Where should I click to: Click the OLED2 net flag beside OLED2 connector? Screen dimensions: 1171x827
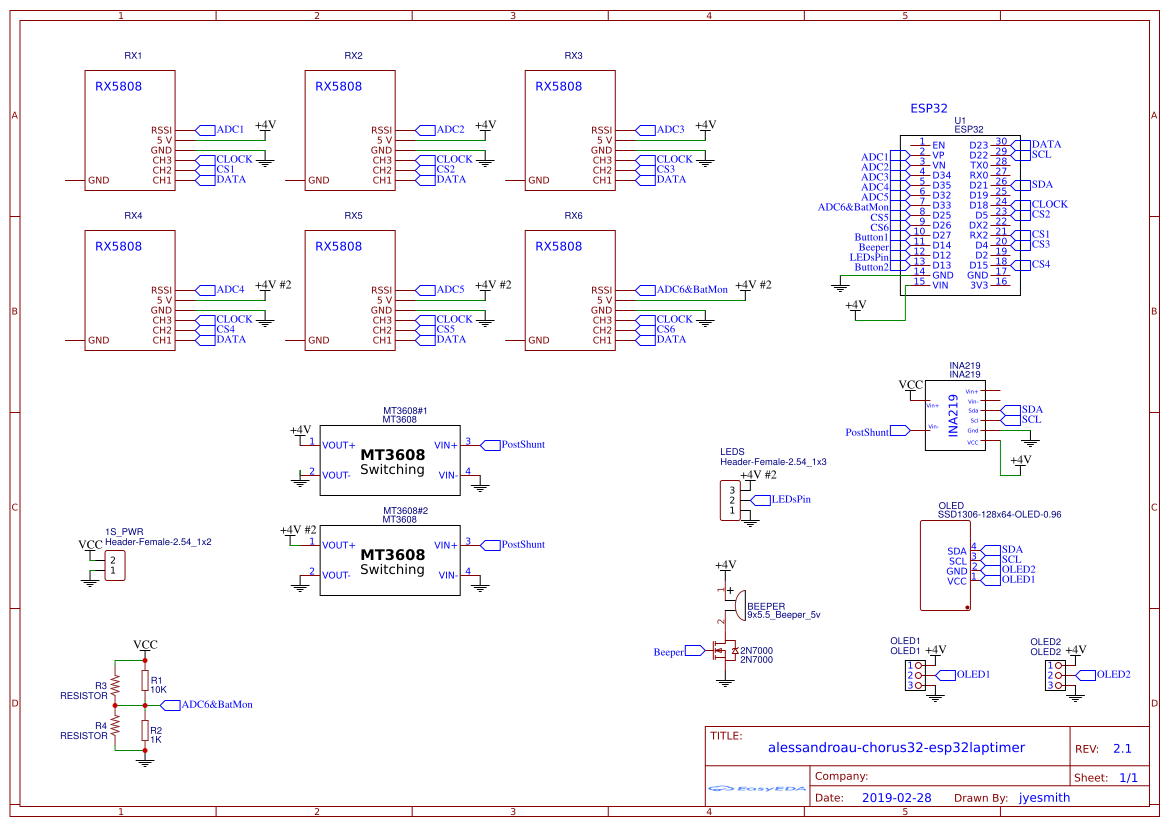click(1104, 675)
